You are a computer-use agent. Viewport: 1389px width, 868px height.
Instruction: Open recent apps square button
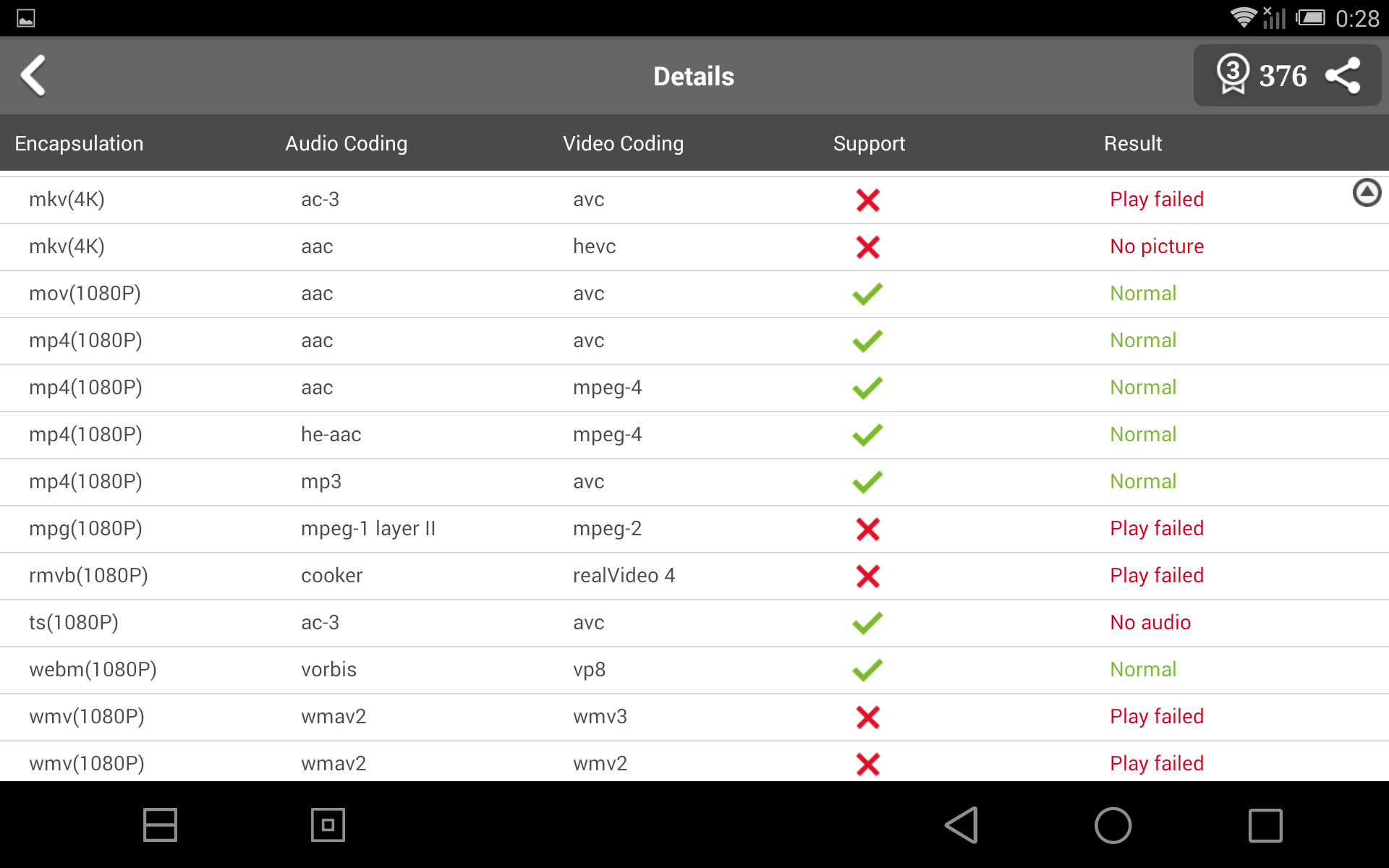coord(1265,825)
